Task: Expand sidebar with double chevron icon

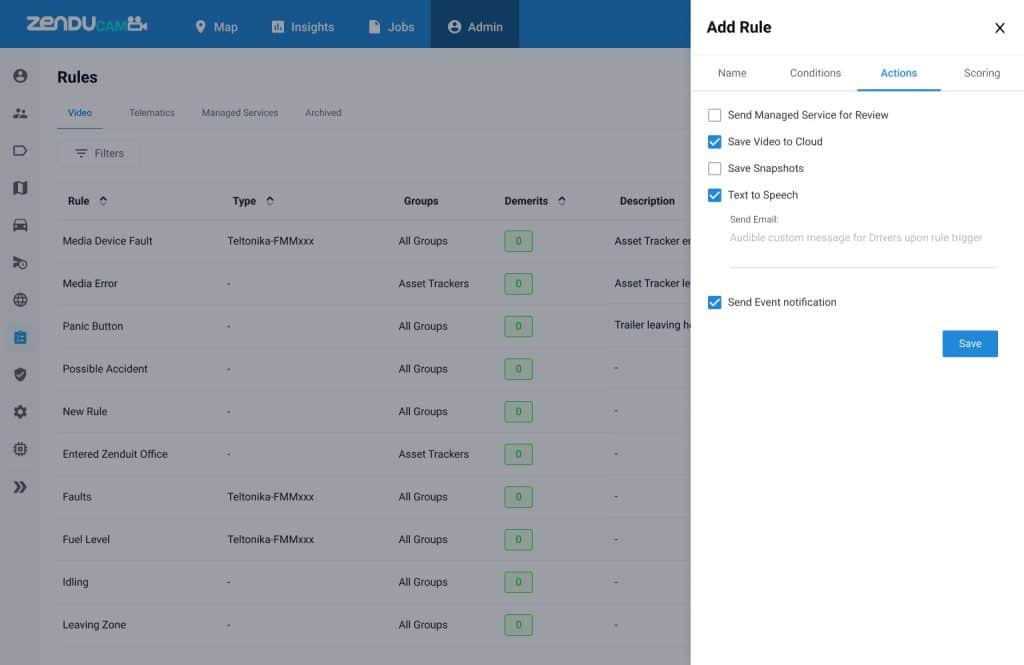Action: pyautogui.click(x=20, y=487)
